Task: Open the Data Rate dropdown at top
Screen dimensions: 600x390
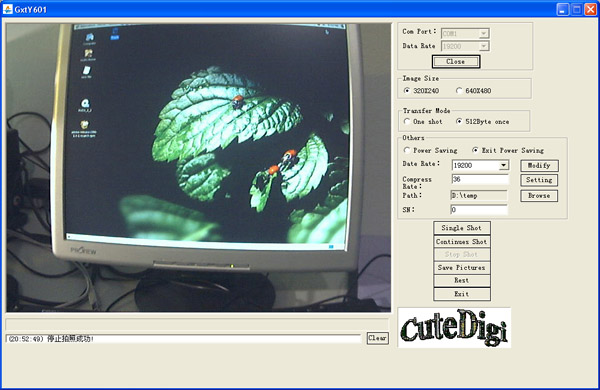Action: coord(484,46)
